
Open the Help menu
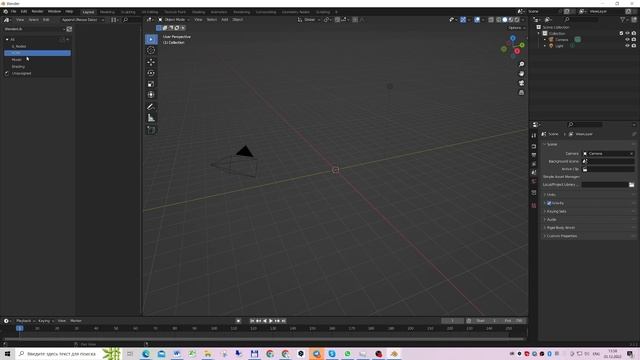69,11
